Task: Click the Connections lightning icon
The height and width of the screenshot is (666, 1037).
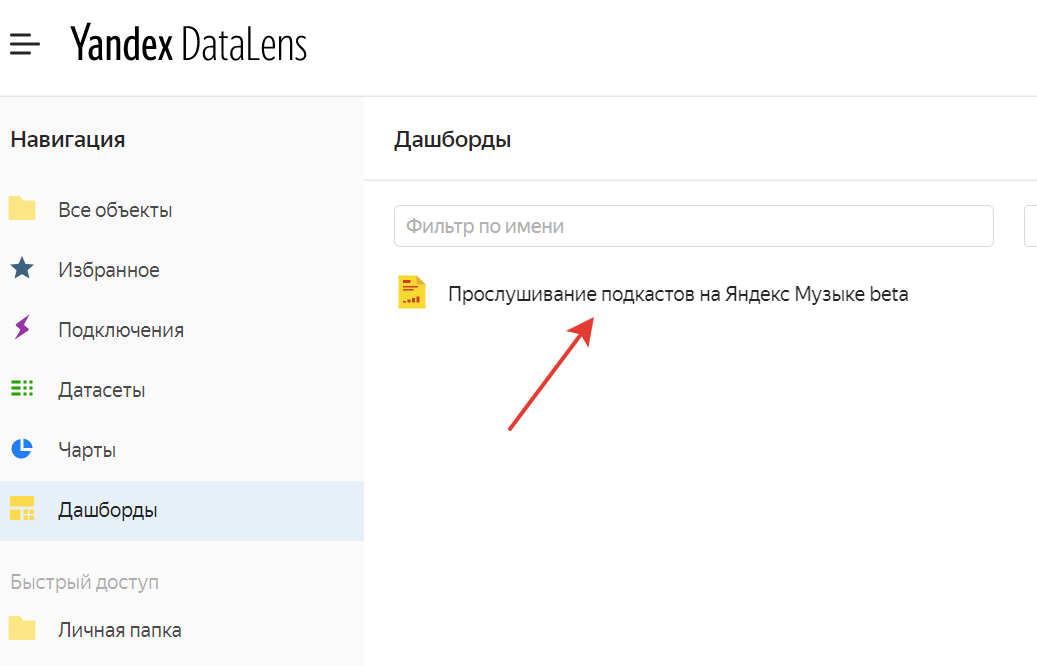Action: click(x=22, y=328)
